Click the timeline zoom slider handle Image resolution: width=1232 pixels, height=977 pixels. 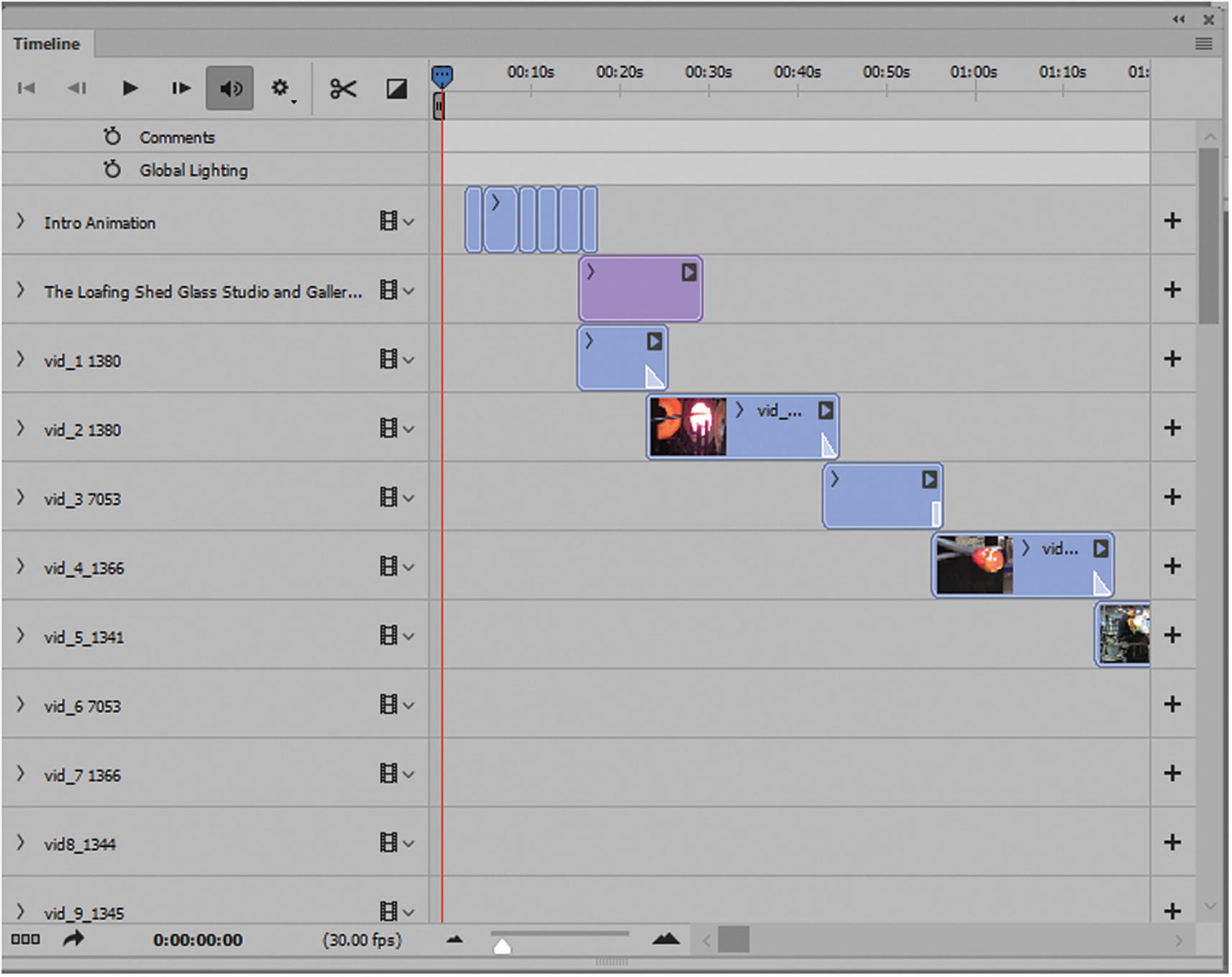click(x=502, y=947)
